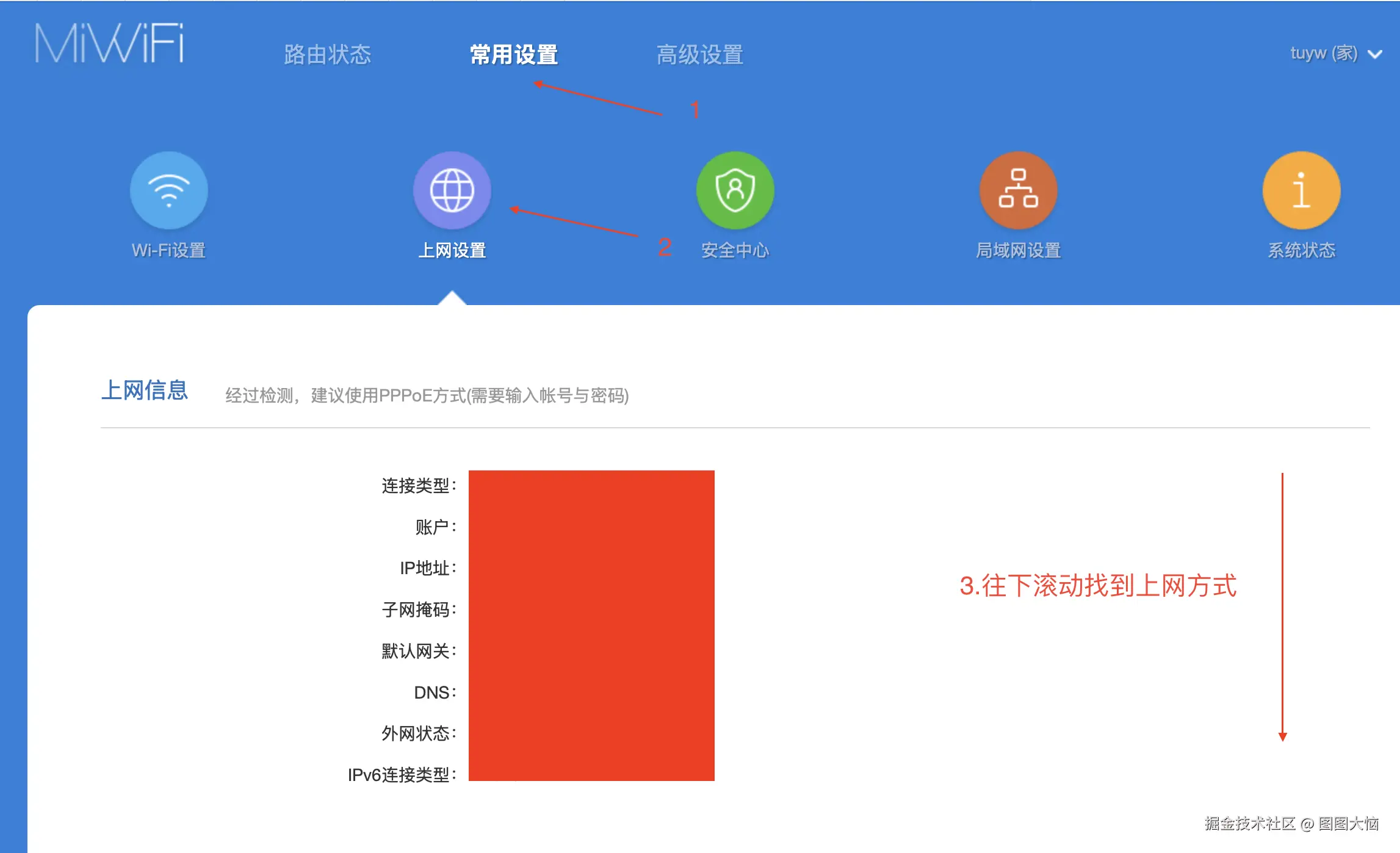Click the 连接类型 field label
Viewport: 1400px width, 853px height.
point(417,487)
